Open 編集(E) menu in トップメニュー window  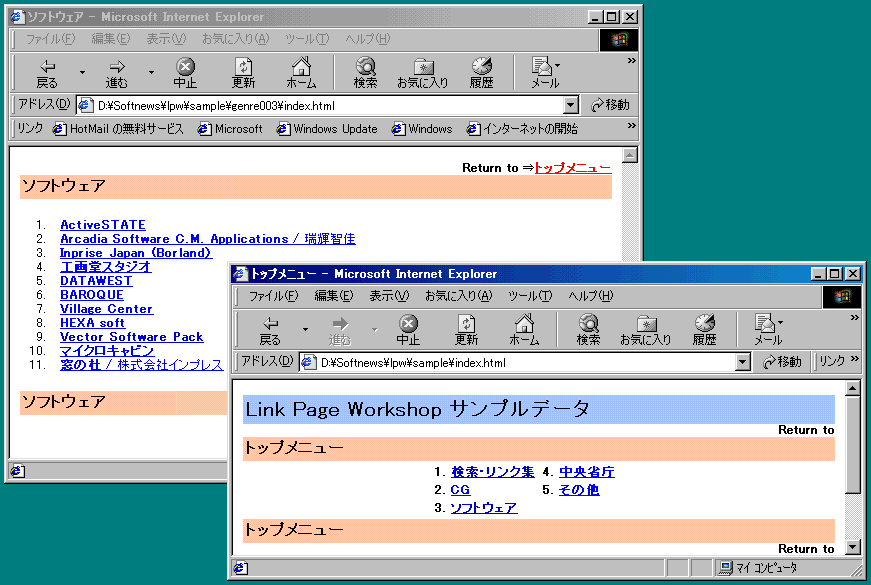[333, 296]
